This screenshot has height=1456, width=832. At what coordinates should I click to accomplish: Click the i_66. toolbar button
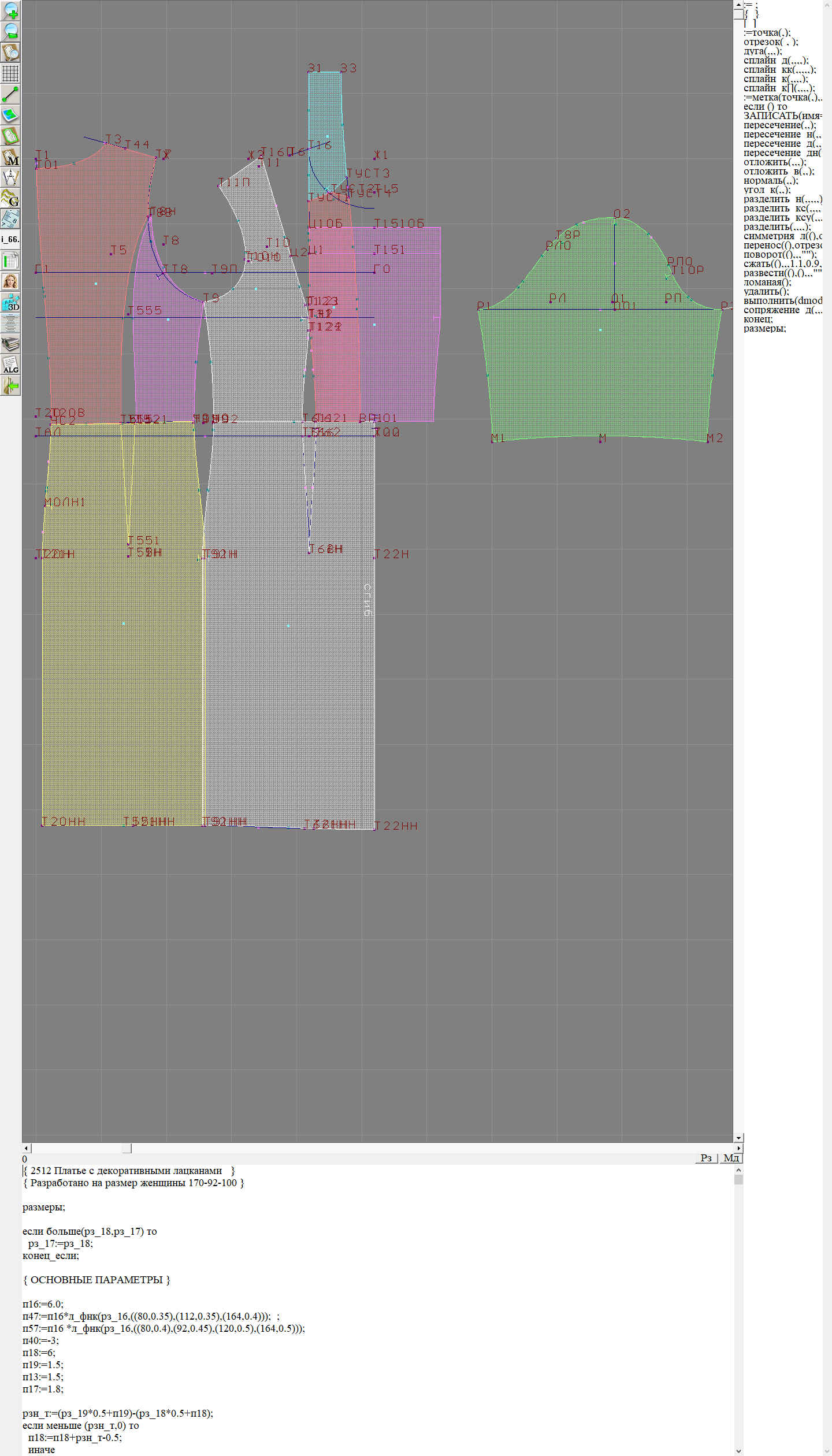pyautogui.click(x=10, y=239)
